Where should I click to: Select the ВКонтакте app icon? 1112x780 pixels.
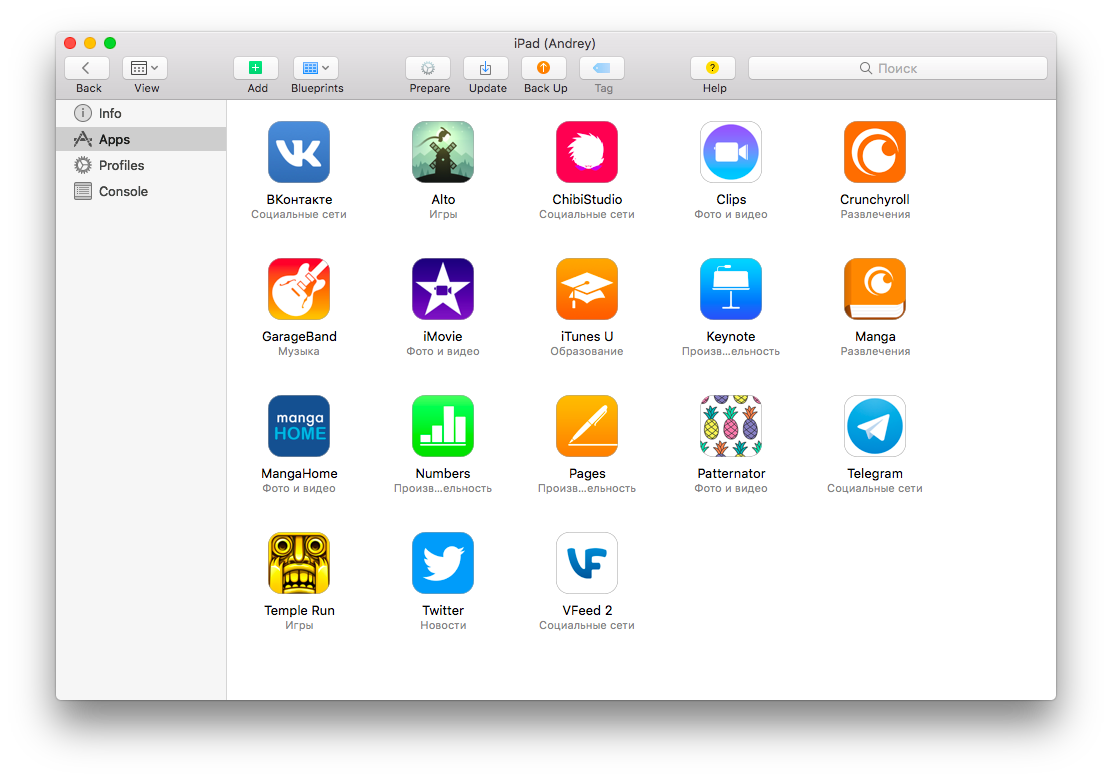pyautogui.click(x=299, y=152)
